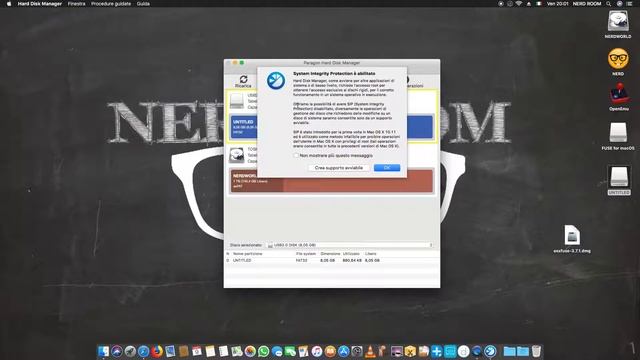Open Firefox from the dock
The width and height of the screenshot is (640, 360).
click(157, 351)
